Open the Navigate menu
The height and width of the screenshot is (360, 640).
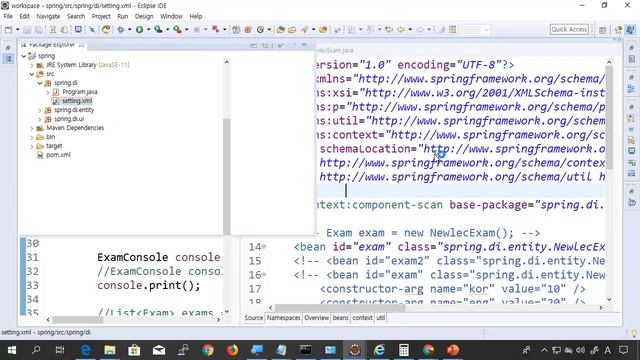[x=48, y=16]
